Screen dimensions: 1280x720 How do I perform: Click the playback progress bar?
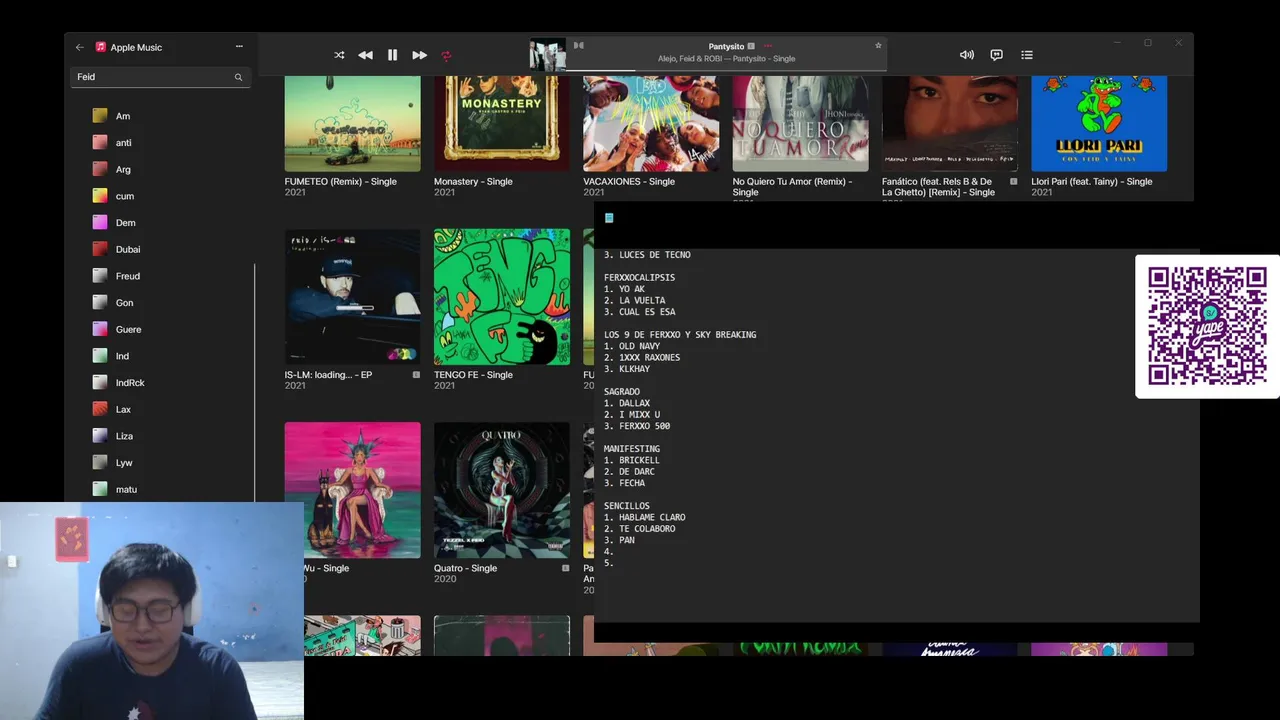pyautogui.click(x=726, y=71)
